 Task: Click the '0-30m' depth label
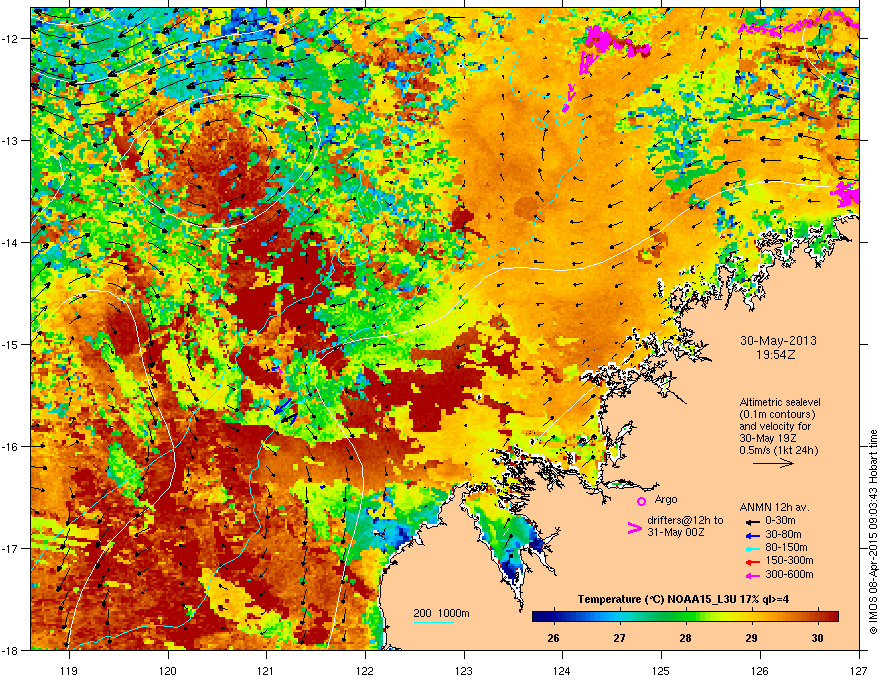[780, 521]
